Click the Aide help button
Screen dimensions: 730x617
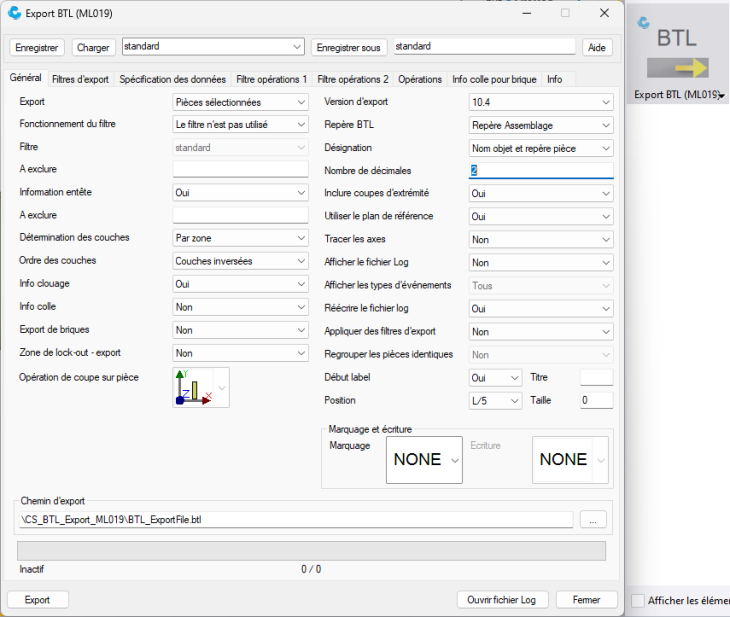597,47
